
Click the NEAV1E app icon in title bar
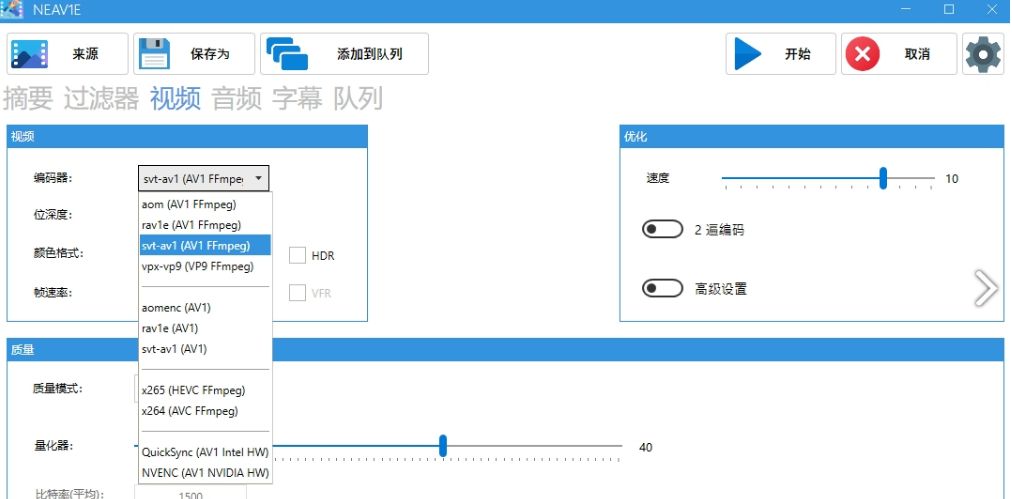point(12,10)
